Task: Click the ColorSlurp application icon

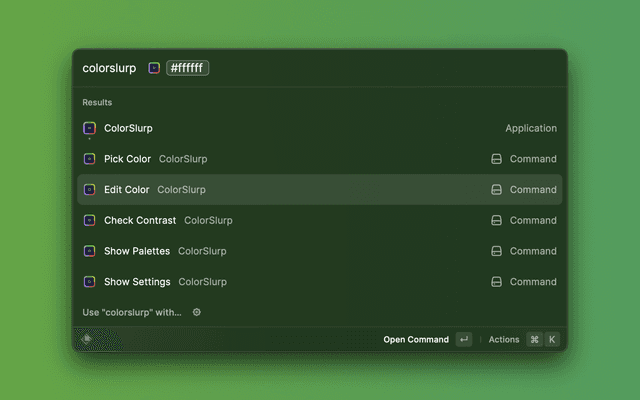Action: (x=89, y=128)
